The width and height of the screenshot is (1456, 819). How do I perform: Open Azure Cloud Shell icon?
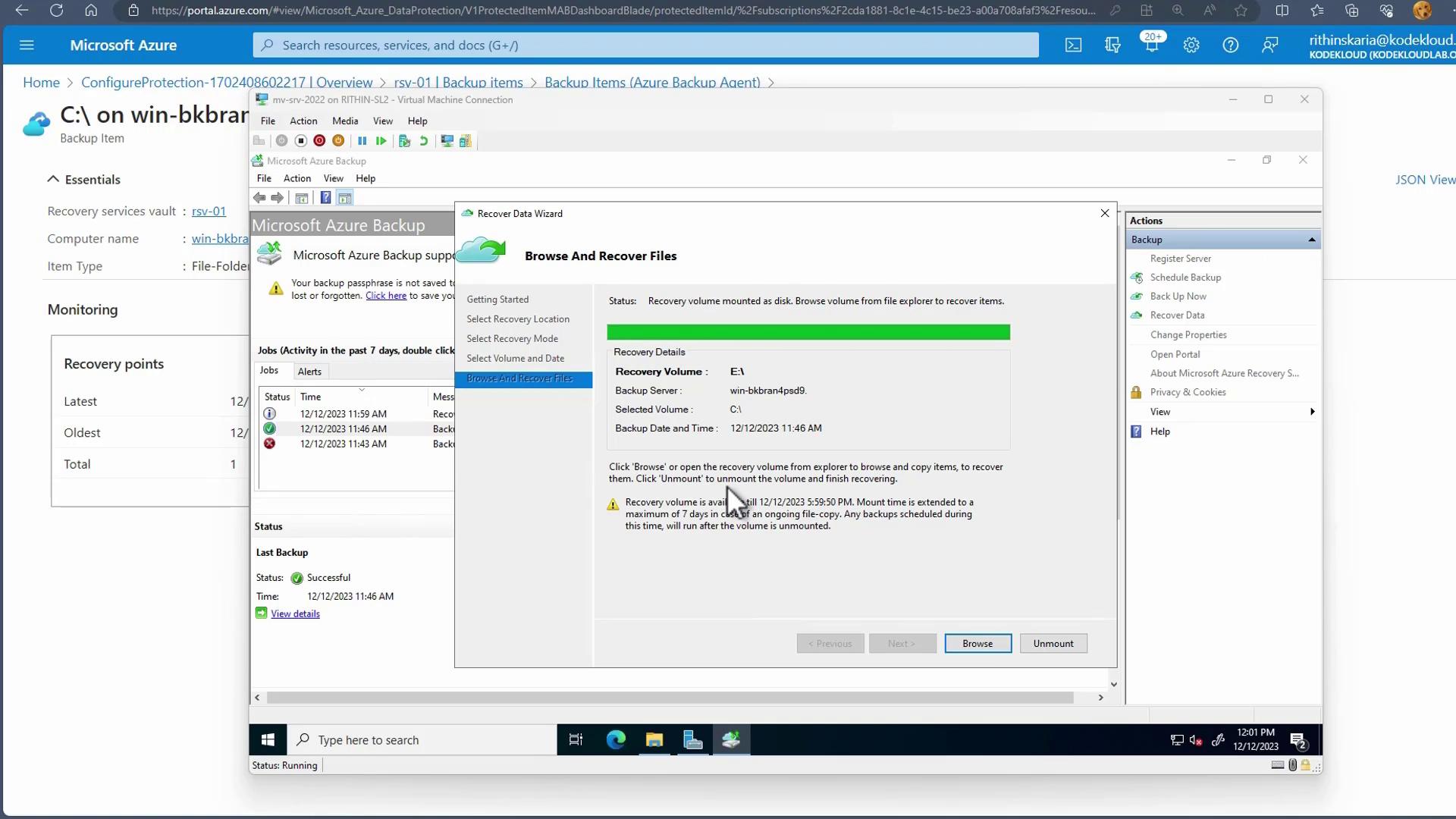tap(1073, 45)
